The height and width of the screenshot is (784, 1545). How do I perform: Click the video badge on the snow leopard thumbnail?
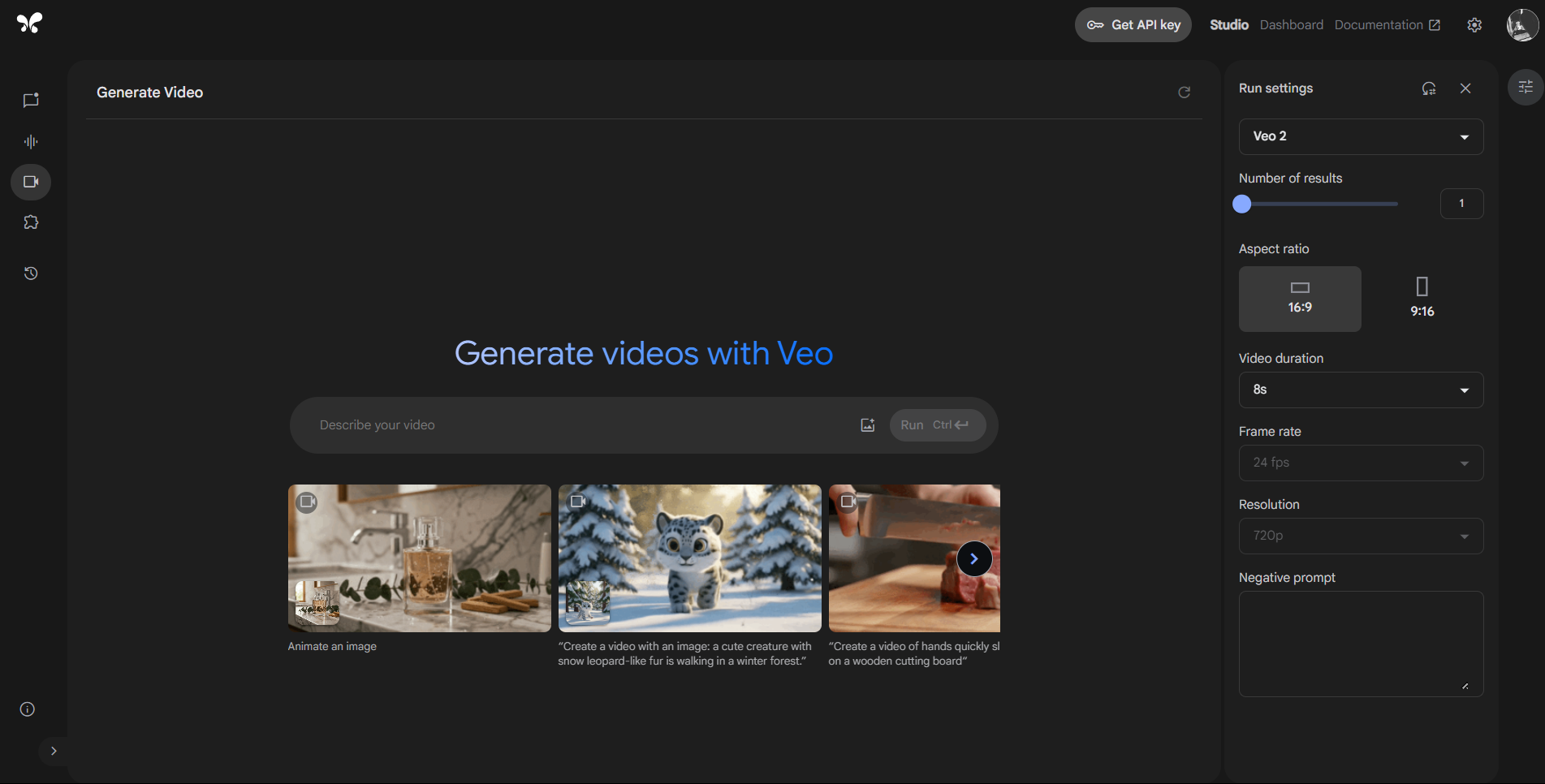tap(577, 502)
